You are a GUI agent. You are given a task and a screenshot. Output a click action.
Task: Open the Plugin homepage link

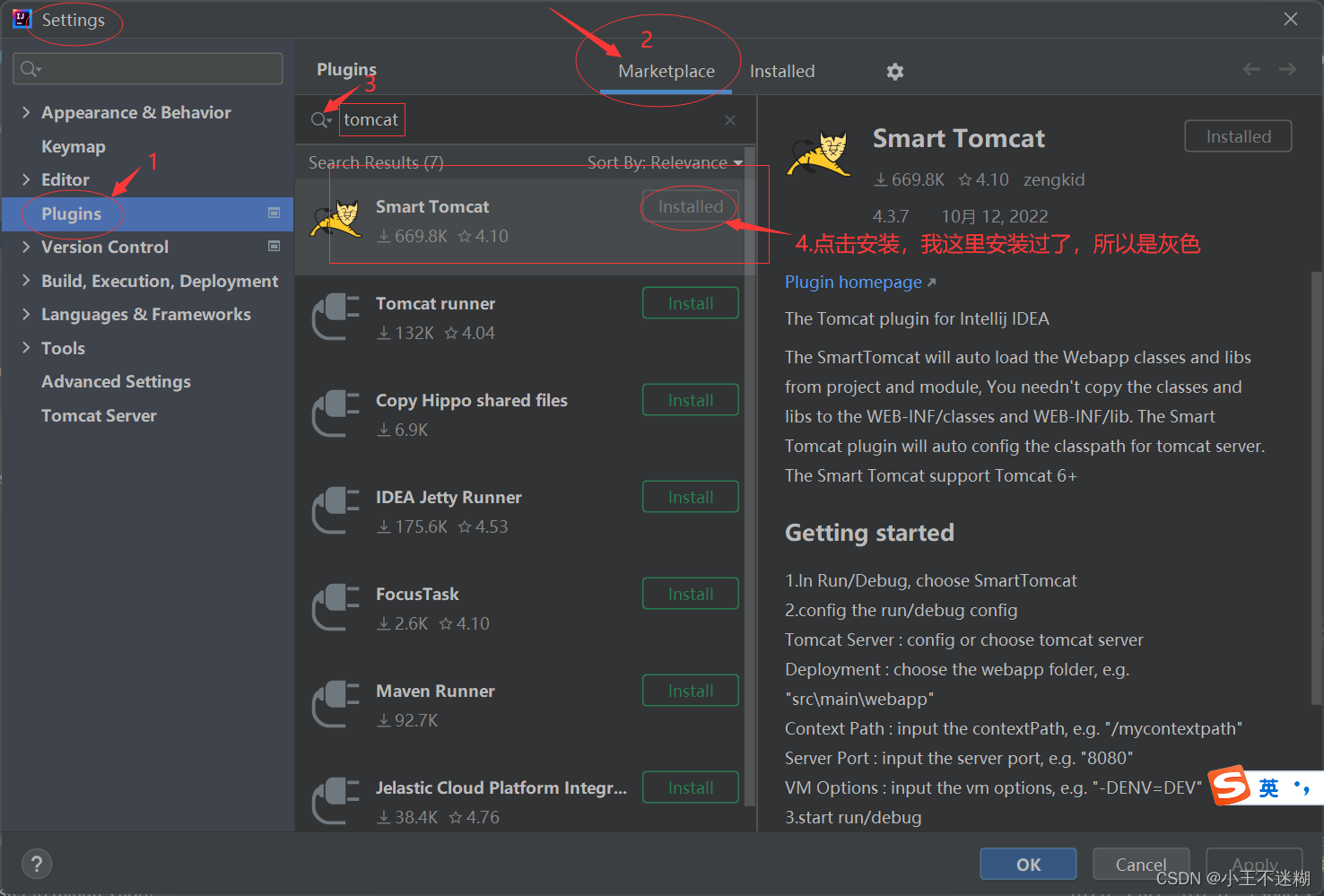[x=860, y=282]
